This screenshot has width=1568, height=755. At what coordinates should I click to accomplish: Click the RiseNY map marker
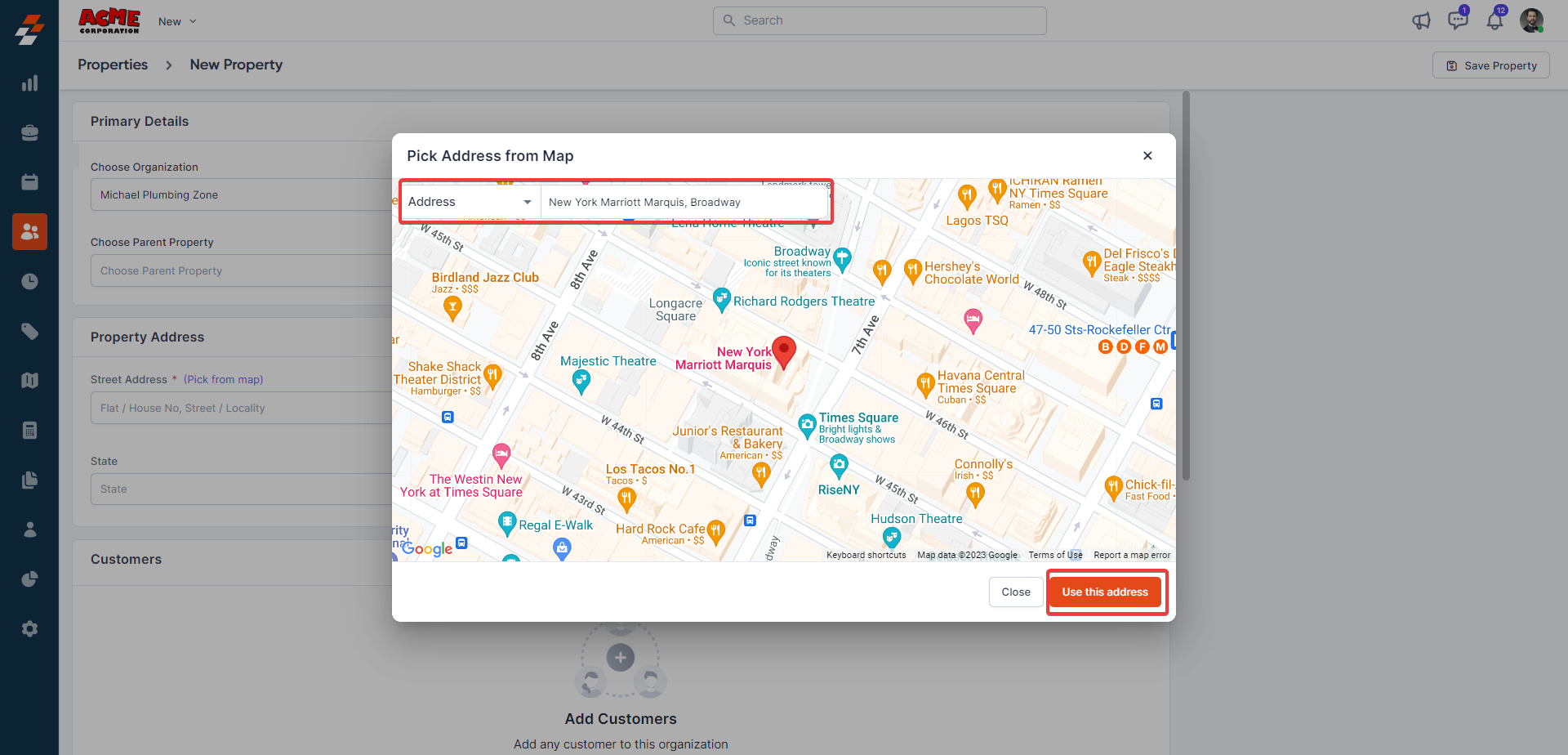click(839, 467)
